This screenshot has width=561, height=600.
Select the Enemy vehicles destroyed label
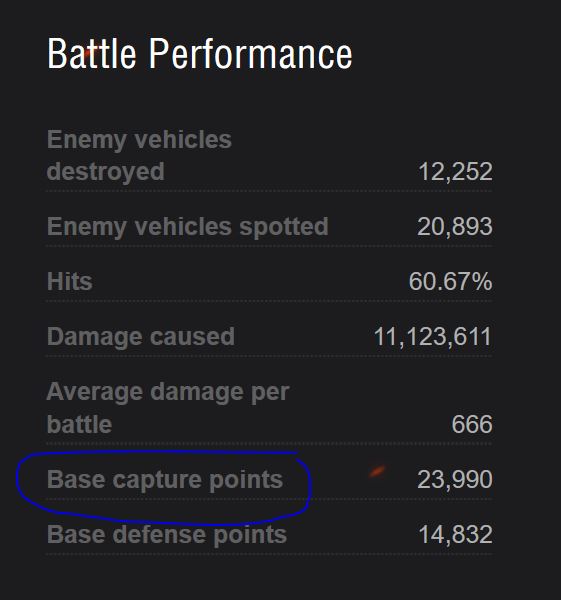pos(139,155)
